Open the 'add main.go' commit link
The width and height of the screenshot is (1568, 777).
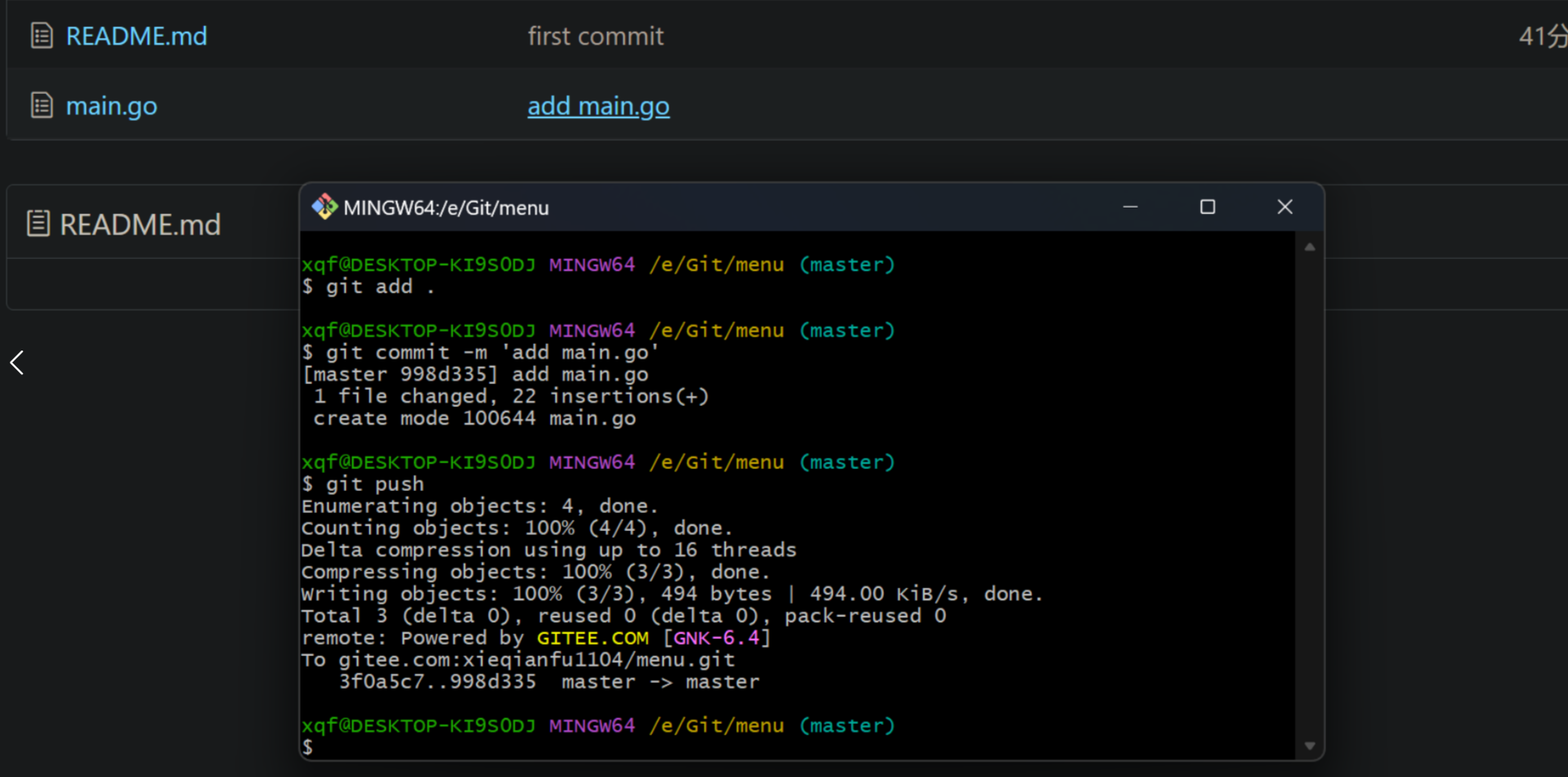click(598, 106)
